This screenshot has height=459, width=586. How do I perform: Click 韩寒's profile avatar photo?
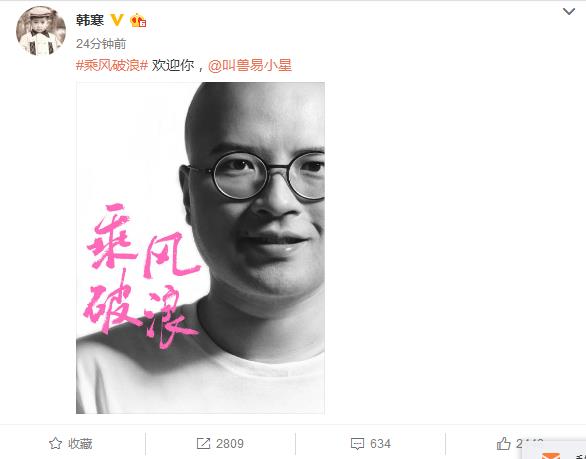pos(41,31)
